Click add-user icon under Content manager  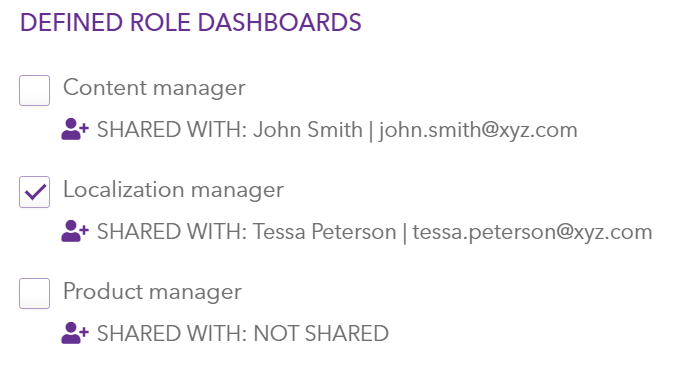[75, 130]
